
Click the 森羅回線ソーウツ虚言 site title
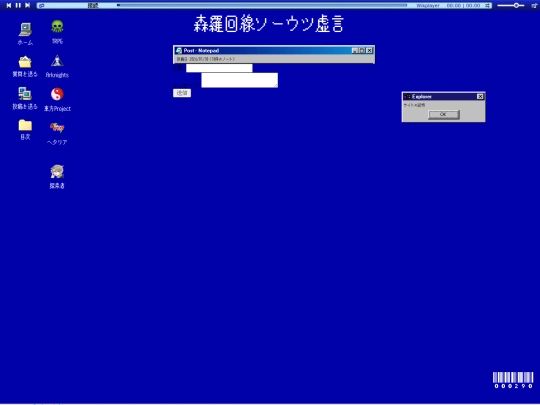point(269,24)
